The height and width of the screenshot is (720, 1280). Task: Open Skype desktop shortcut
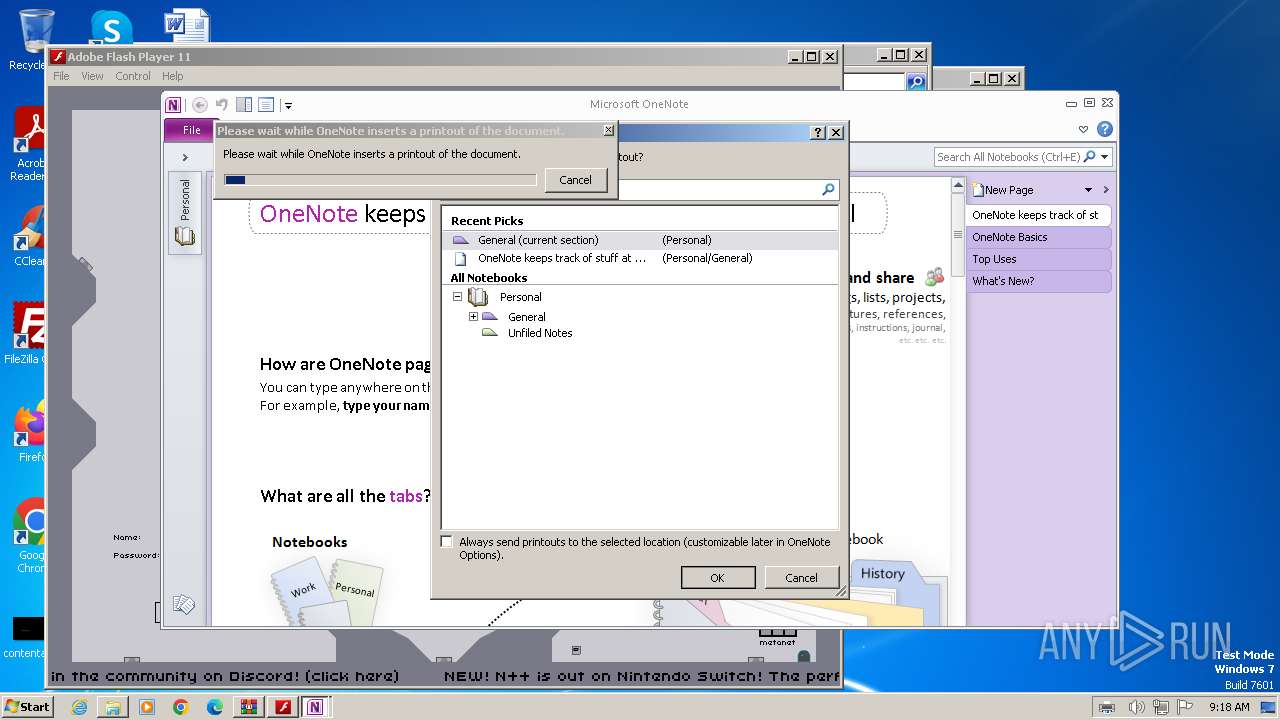(111, 27)
